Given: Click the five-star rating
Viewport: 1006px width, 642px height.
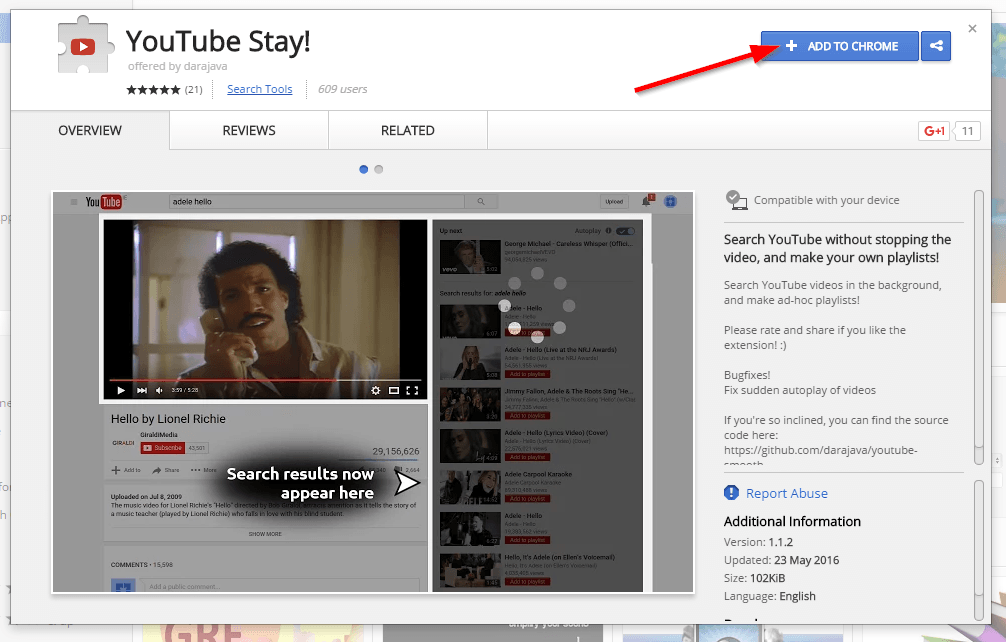Looking at the screenshot, I should tap(153, 90).
